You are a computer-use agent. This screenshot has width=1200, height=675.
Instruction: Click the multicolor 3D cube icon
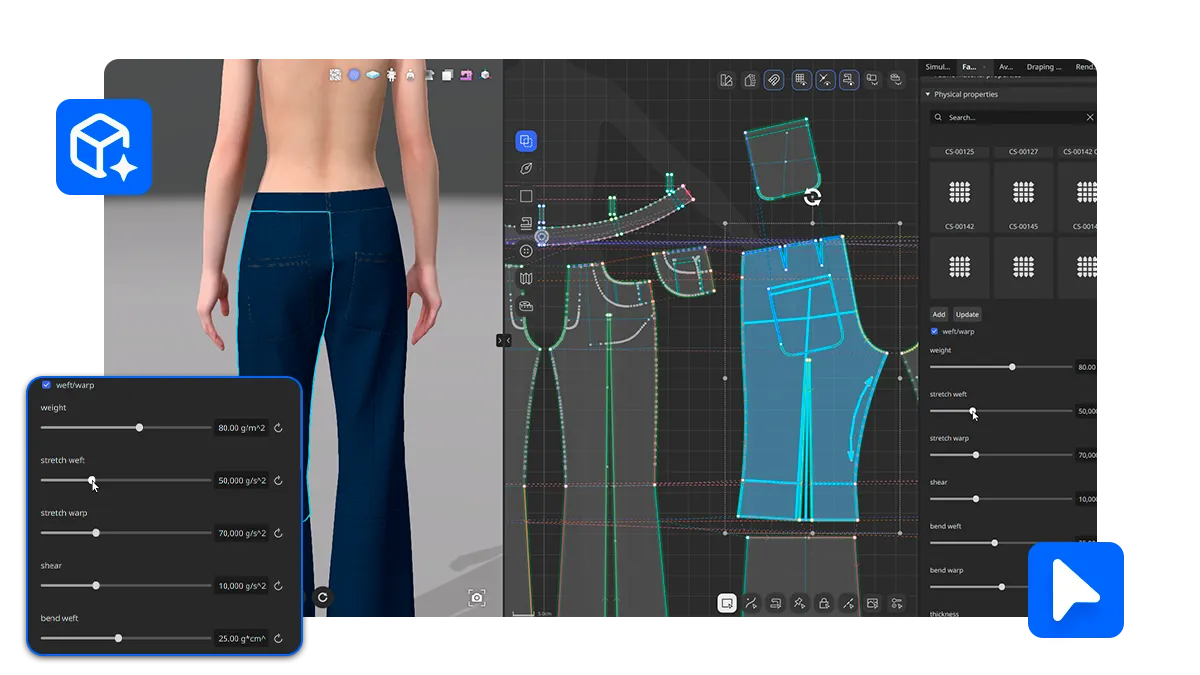(x=485, y=74)
